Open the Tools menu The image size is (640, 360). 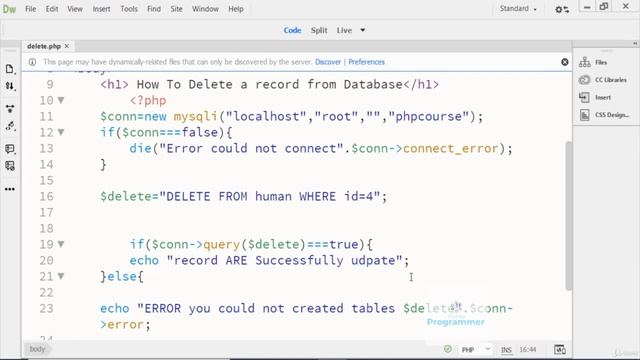[129, 9]
